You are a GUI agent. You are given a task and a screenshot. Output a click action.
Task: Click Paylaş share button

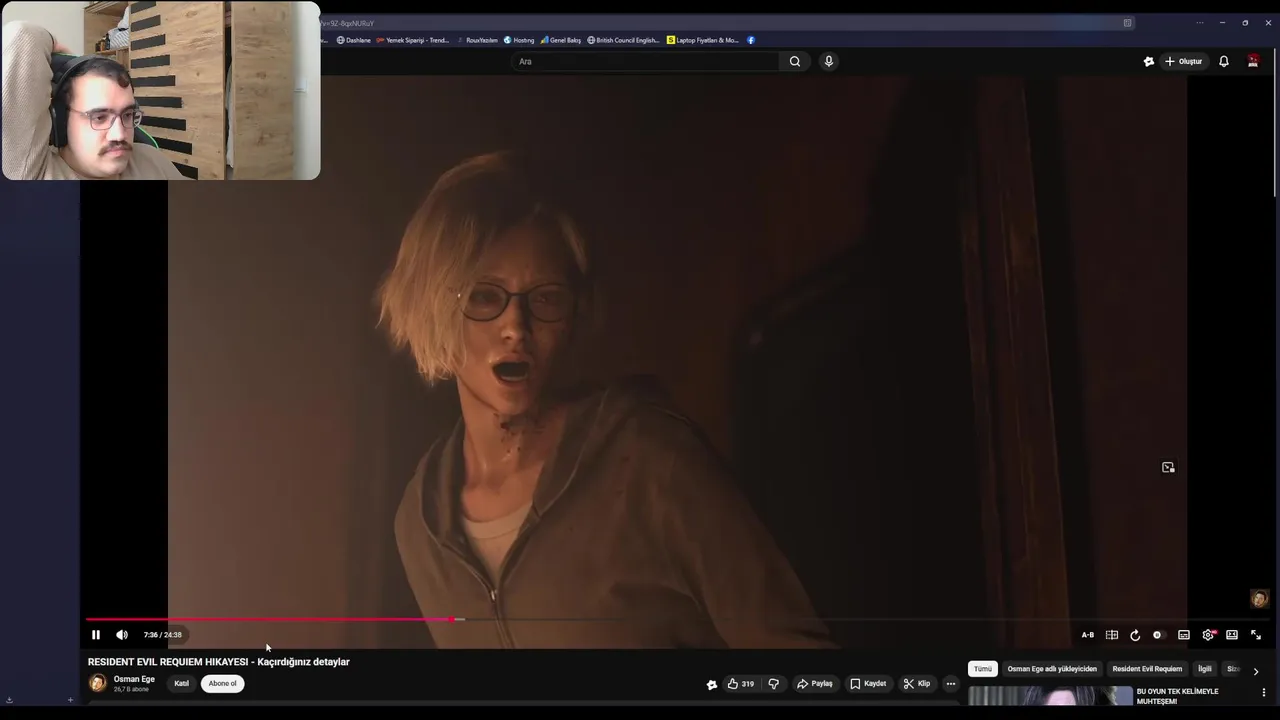[815, 684]
